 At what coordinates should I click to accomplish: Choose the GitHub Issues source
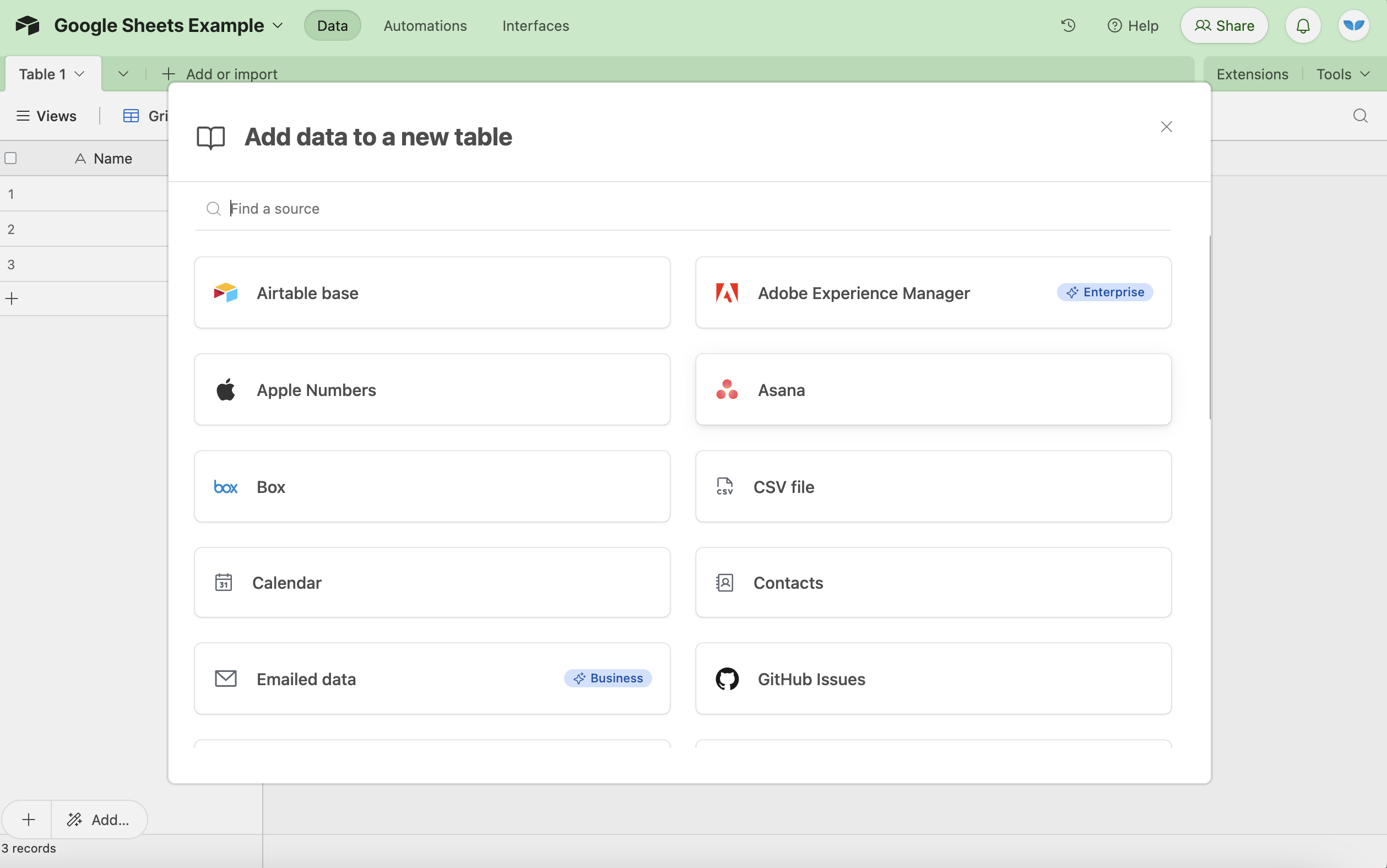tap(933, 679)
